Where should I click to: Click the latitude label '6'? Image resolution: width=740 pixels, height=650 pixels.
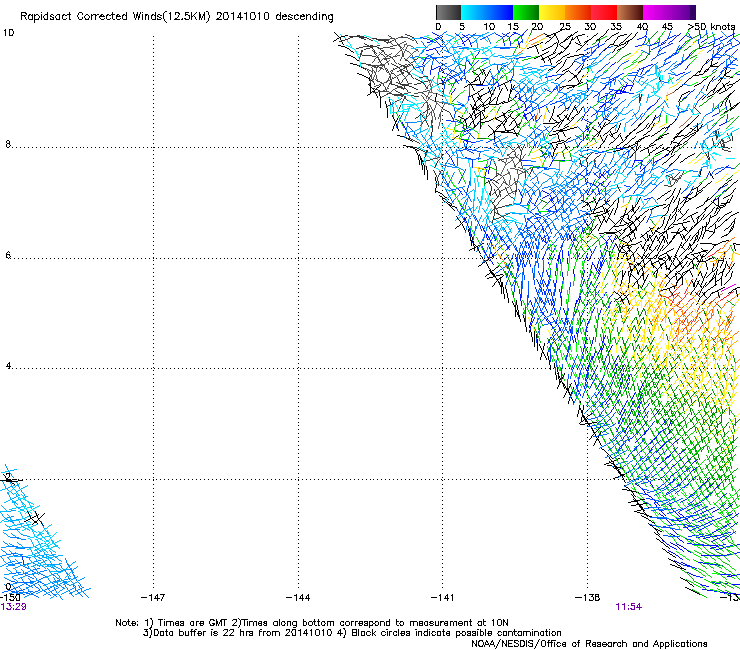click(x=8, y=255)
